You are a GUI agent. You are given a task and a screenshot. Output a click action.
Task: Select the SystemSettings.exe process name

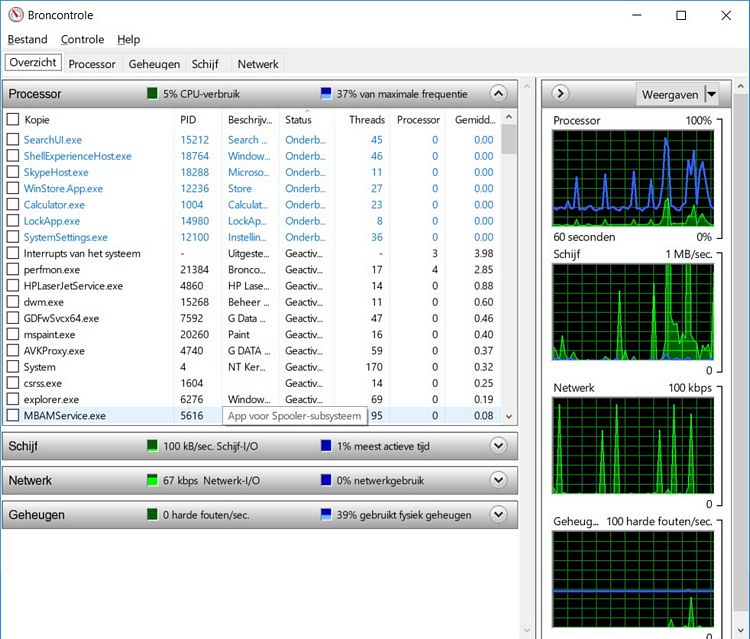click(66, 237)
